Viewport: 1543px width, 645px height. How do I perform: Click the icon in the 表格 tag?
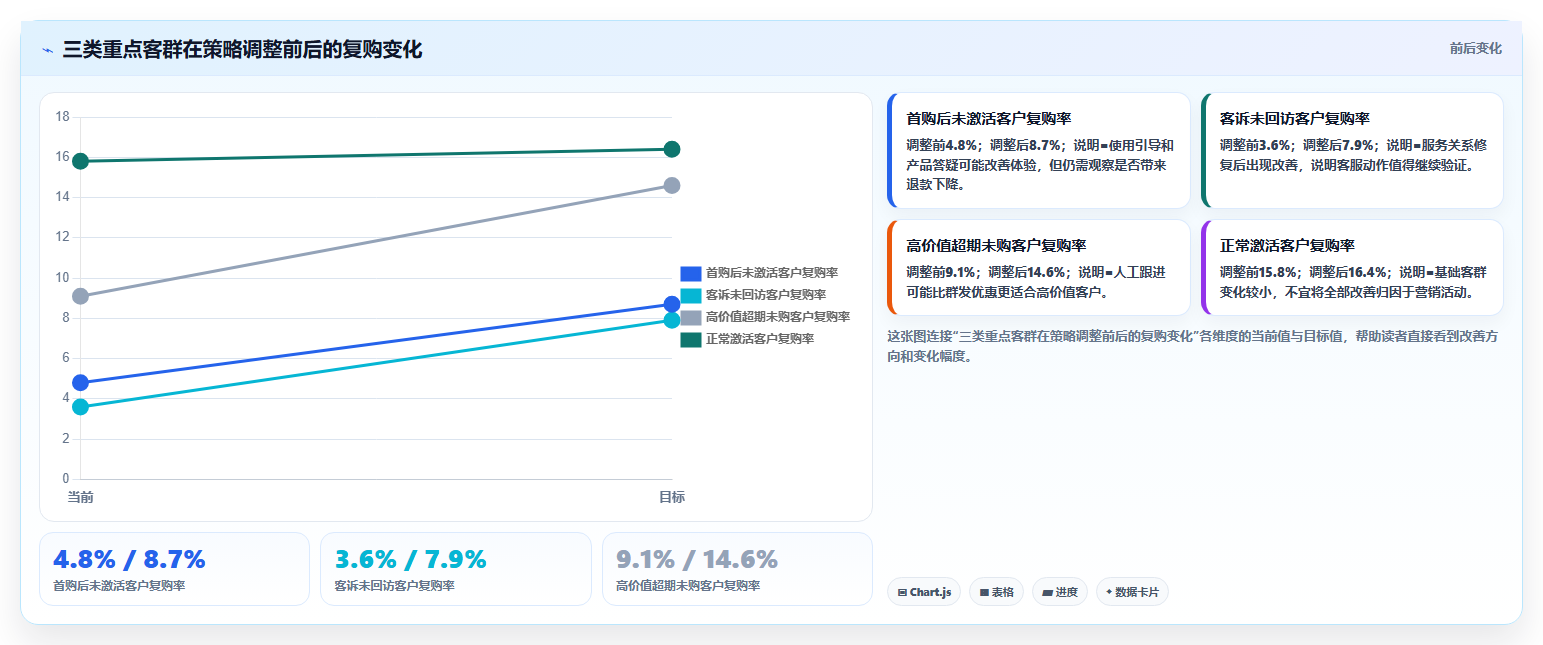pyautogui.click(x=984, y=593)
